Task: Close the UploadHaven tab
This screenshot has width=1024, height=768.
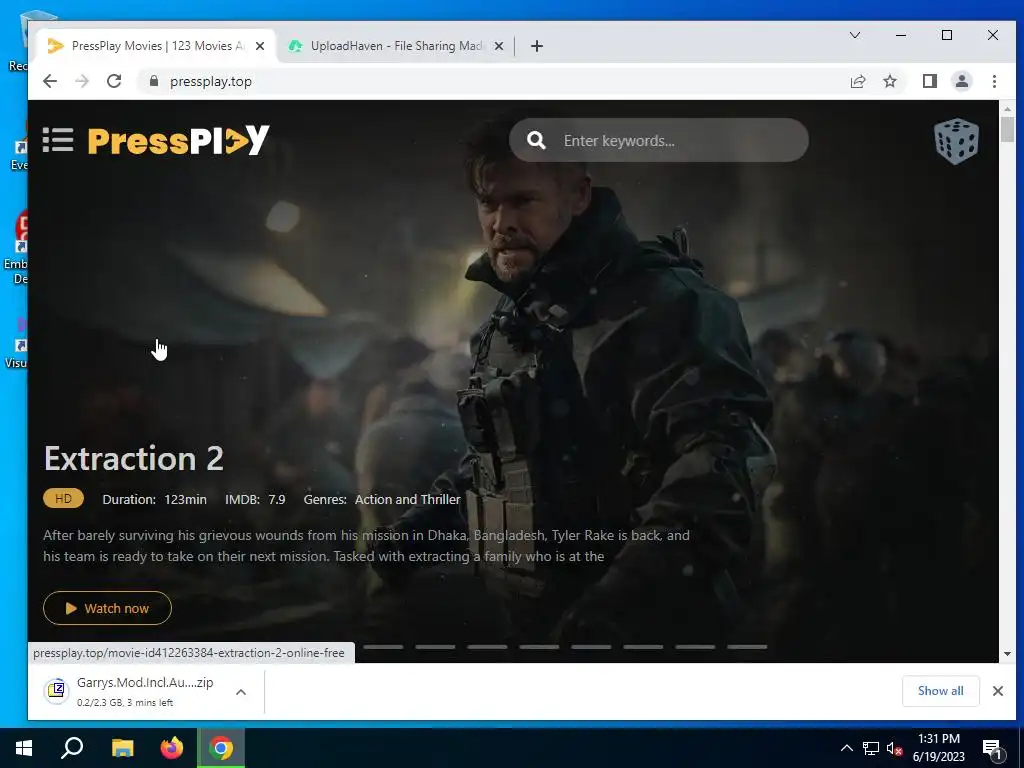Action: (498, 46)
